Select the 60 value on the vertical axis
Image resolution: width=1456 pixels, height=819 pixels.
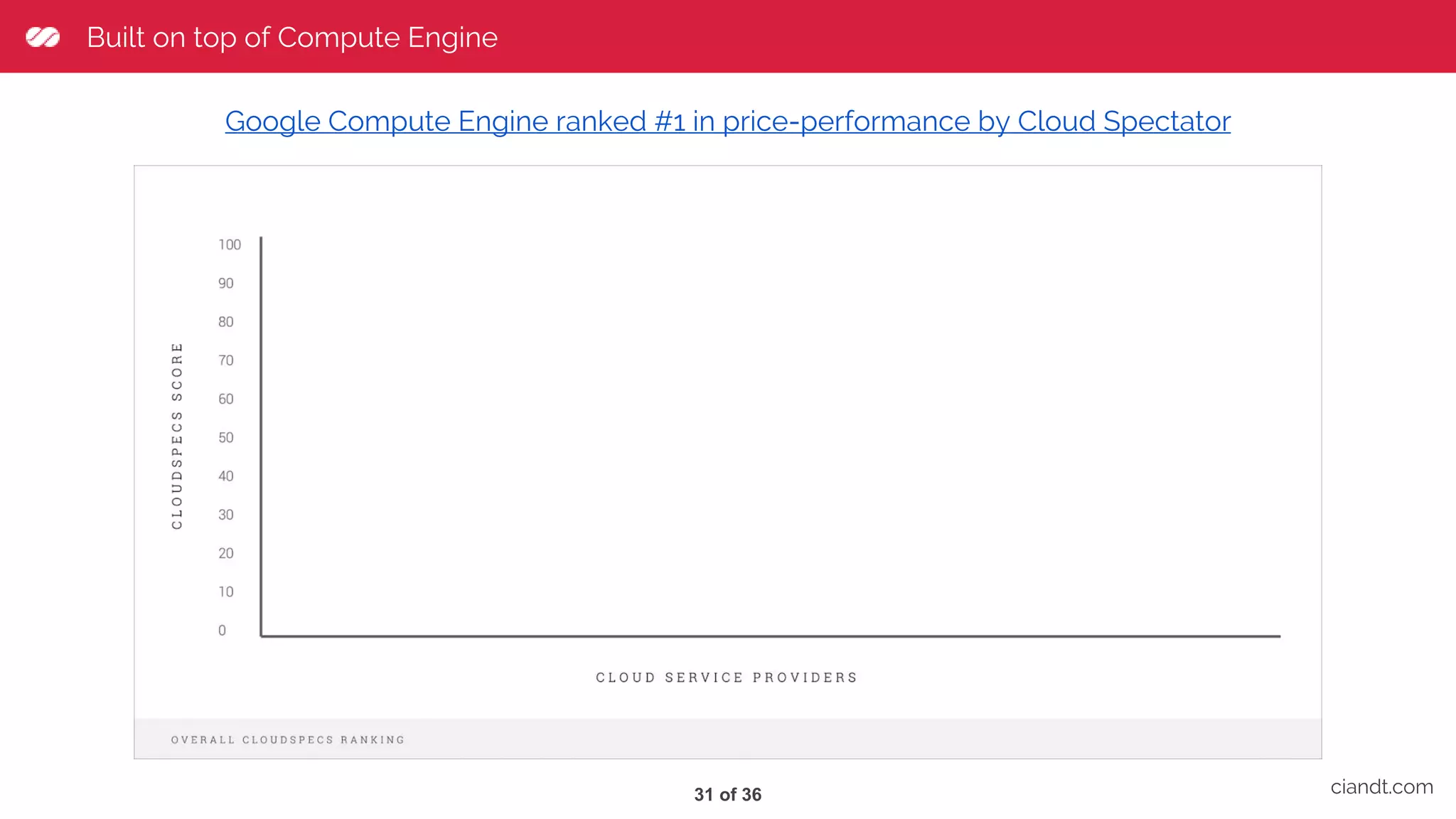click(x=226, y=400)
